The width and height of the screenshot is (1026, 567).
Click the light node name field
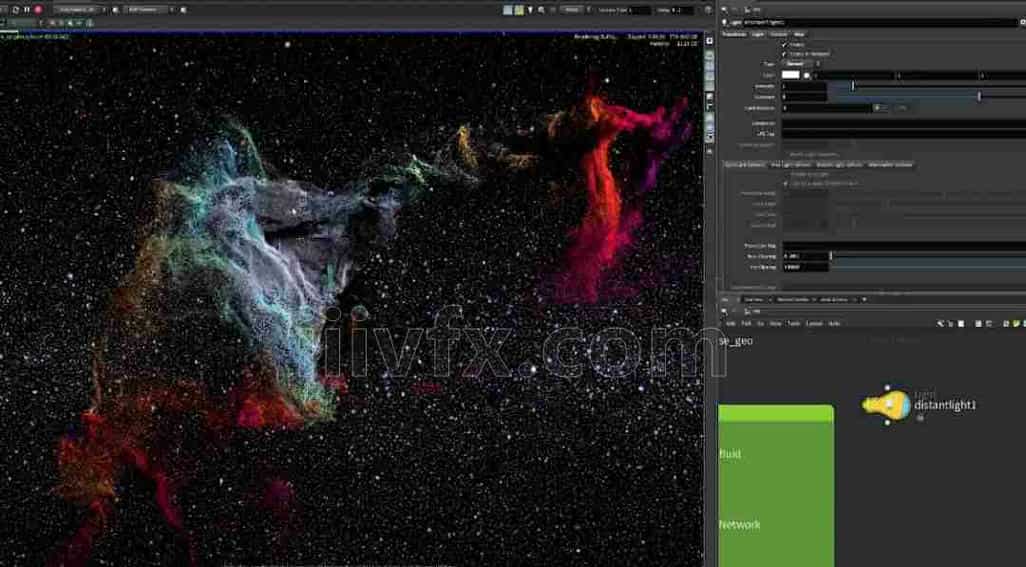pos(880,22)
